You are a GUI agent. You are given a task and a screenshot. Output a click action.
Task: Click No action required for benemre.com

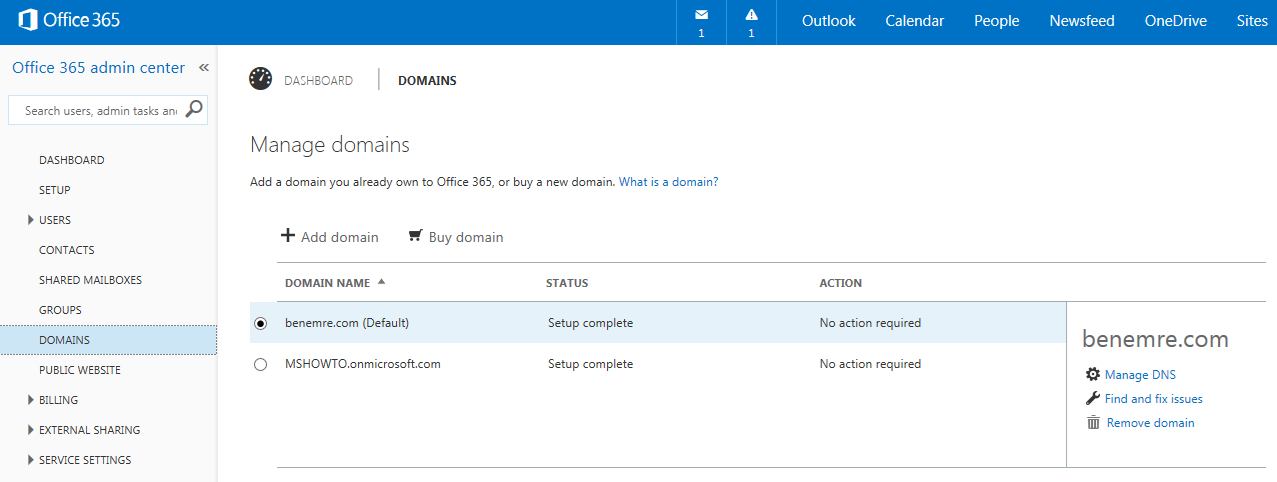(x=870, y=323)
